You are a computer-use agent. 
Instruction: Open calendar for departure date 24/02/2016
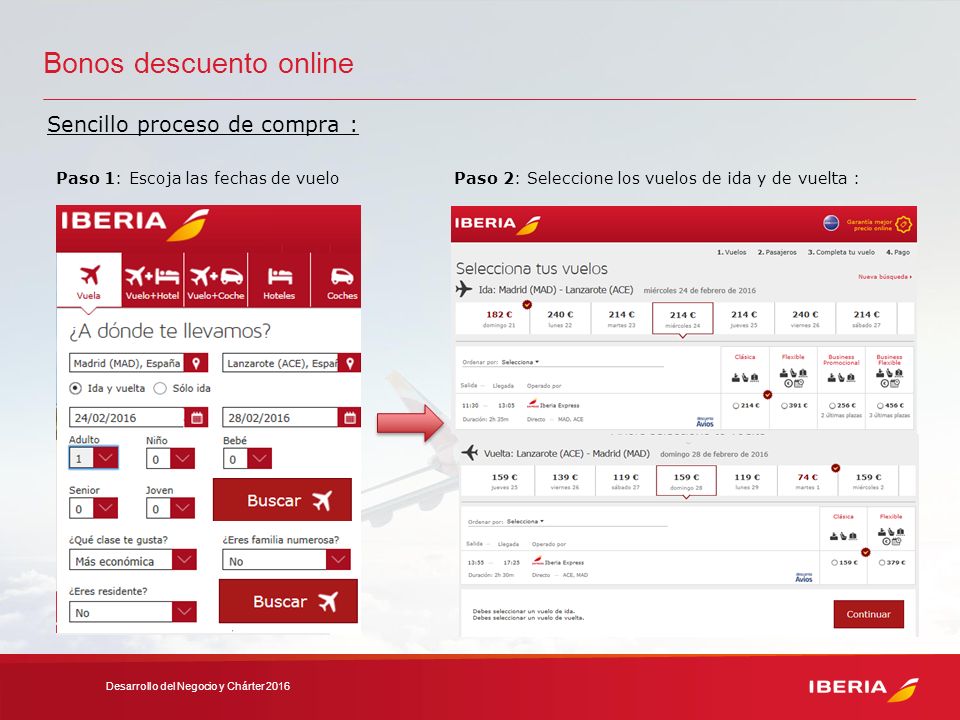coord(197,418)
